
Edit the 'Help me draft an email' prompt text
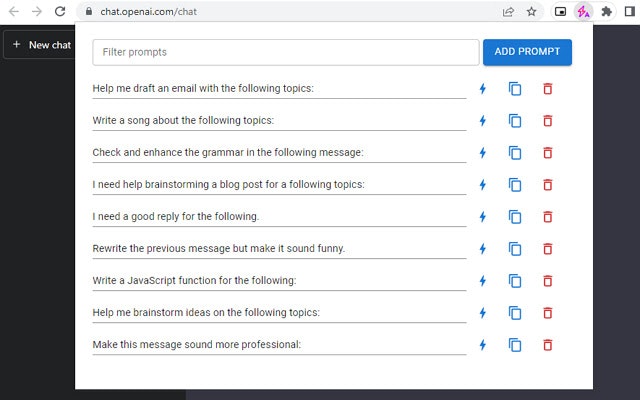[x=279, y=89]
